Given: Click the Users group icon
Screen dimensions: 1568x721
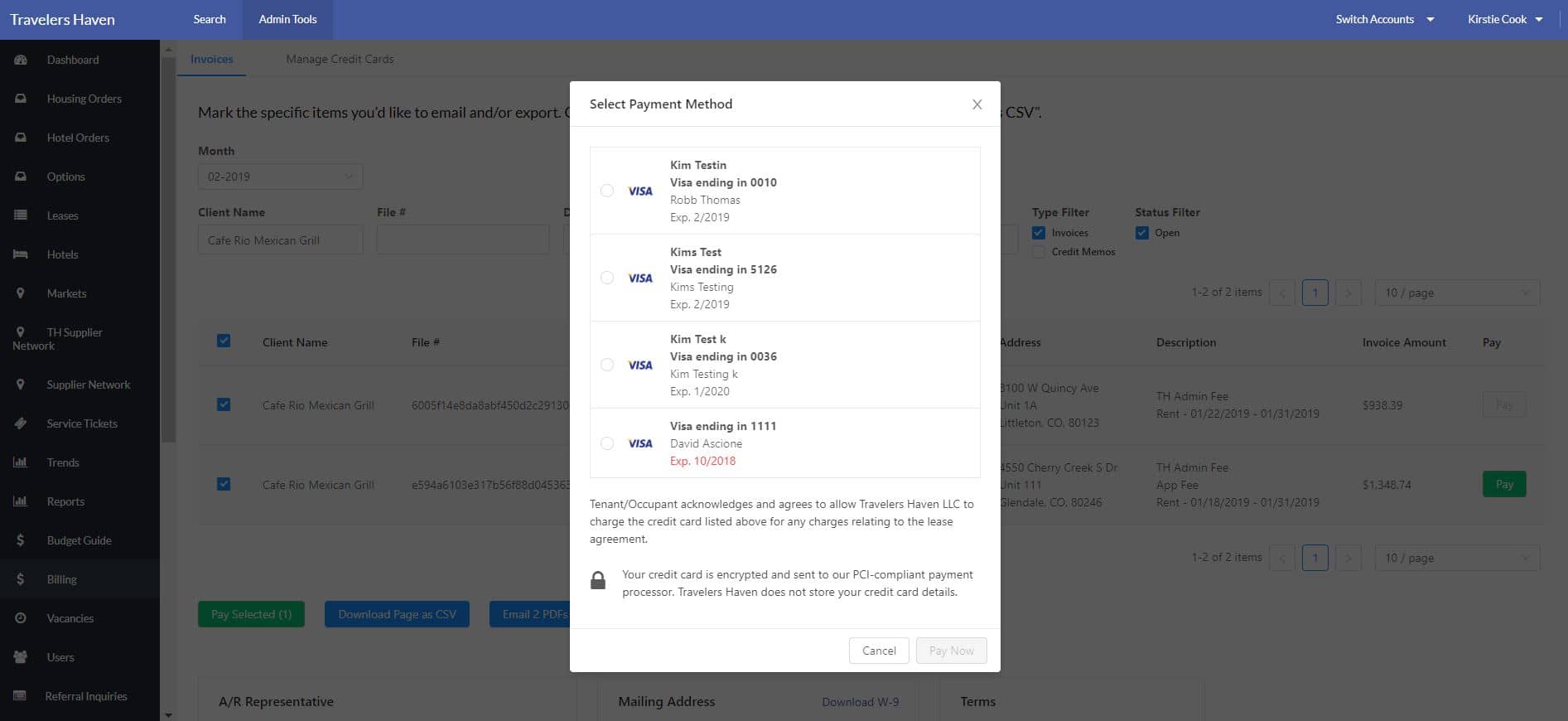Looking at the screenshot, I should (21, 657).
